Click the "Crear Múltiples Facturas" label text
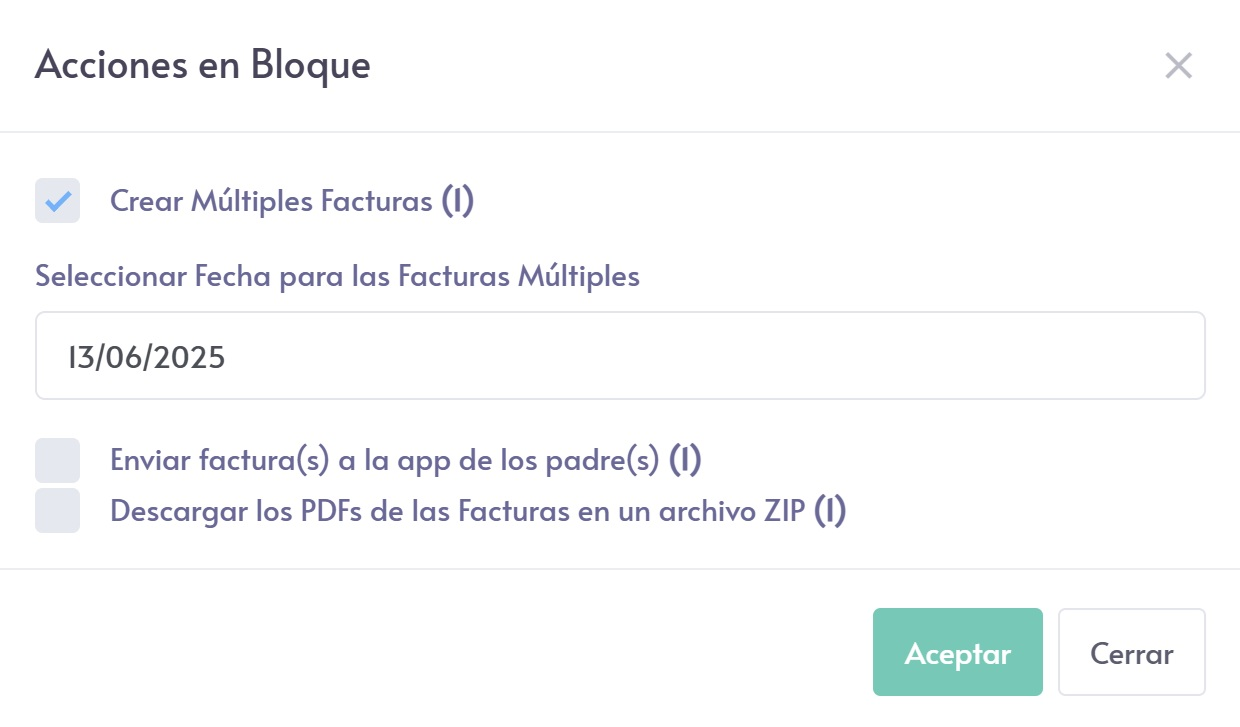Image resolution: width=1240 pixels, height=727 pixels. point(270,201)
